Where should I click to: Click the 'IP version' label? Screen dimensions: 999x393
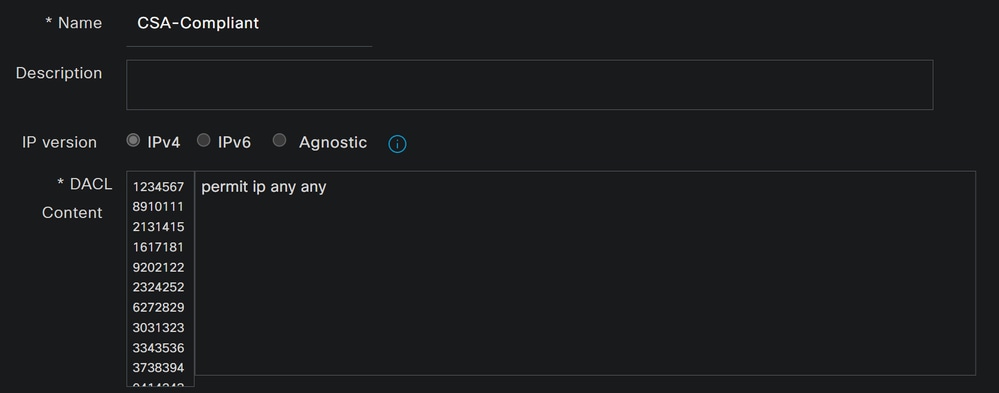point(59,142)
